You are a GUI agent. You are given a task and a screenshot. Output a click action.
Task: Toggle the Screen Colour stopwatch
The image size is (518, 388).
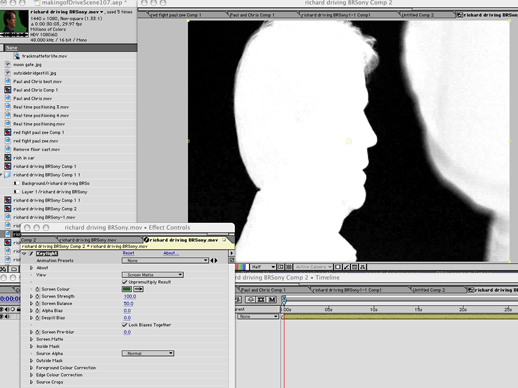point(37,289)
